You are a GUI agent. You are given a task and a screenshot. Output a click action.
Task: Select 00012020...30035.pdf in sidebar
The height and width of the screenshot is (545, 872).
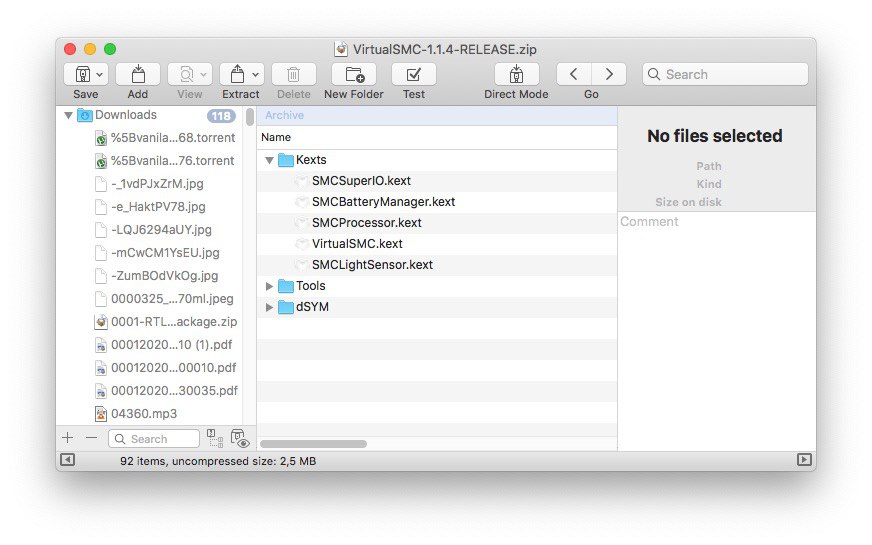[166, 391]
